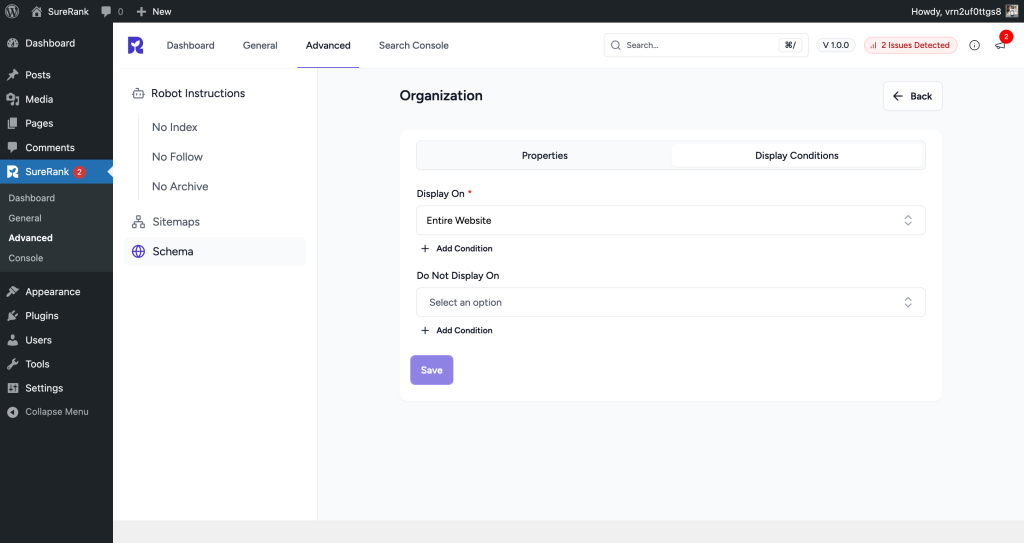Click the V 1.0.0 version badge
Viewport: 1024px width, 543px height.
835,45
